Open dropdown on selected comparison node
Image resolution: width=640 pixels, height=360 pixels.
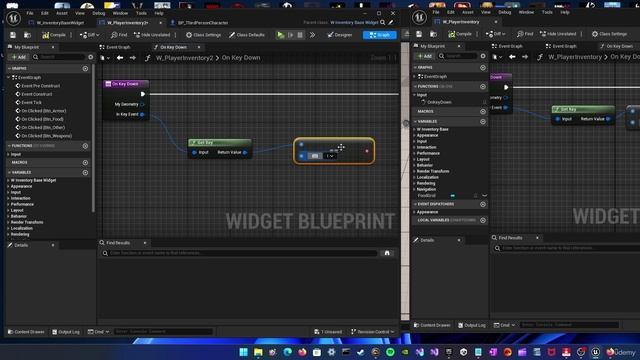(330, 156)
